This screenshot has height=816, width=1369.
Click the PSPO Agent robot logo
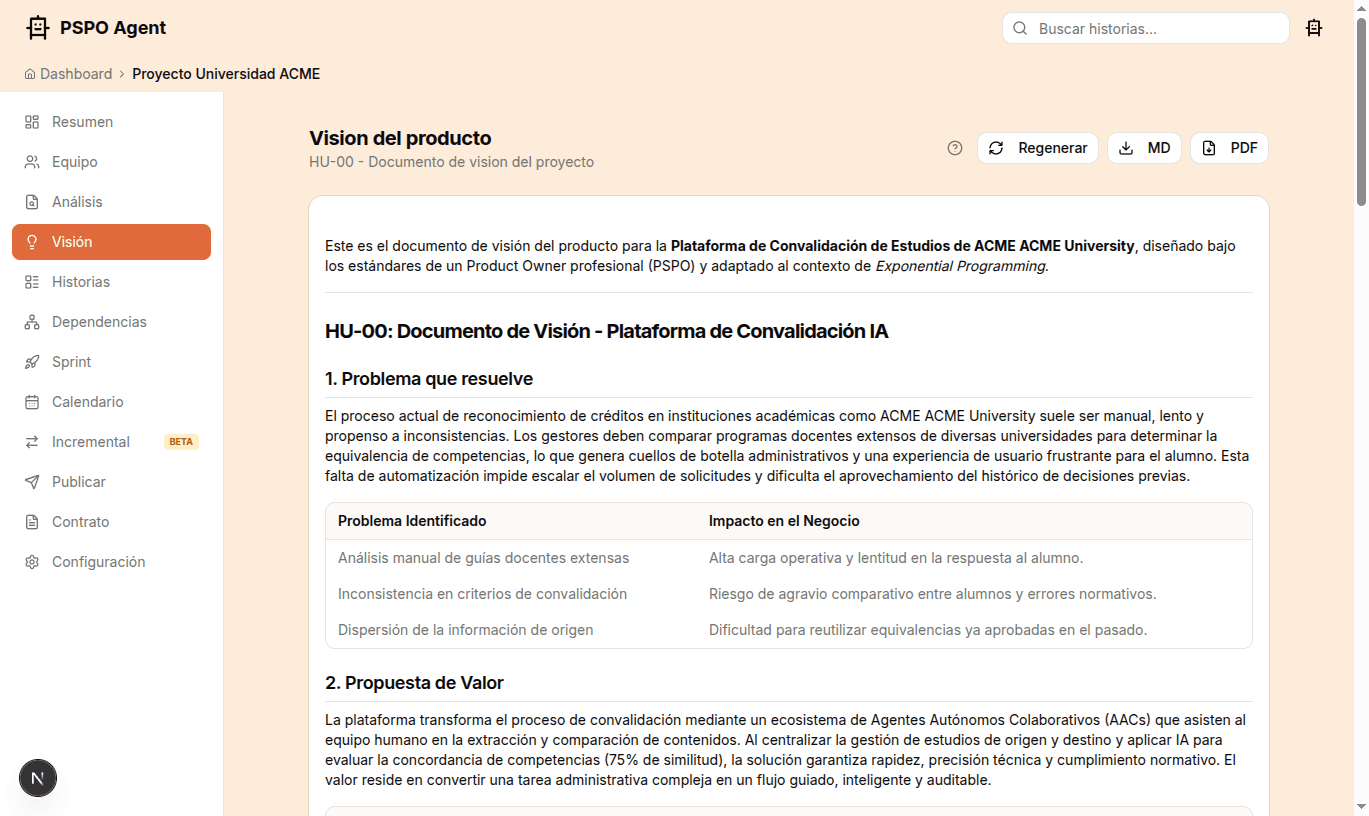(38, 27)
